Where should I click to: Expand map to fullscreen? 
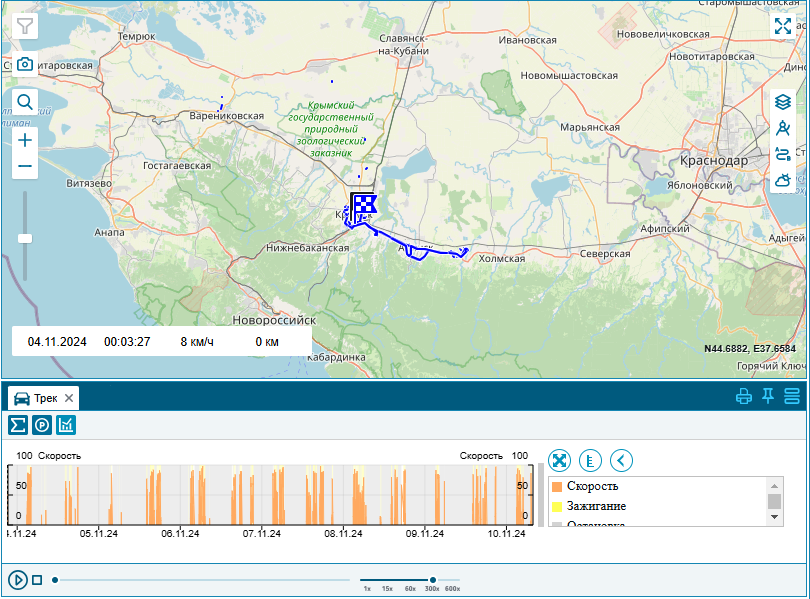click(x=783, y=26)
